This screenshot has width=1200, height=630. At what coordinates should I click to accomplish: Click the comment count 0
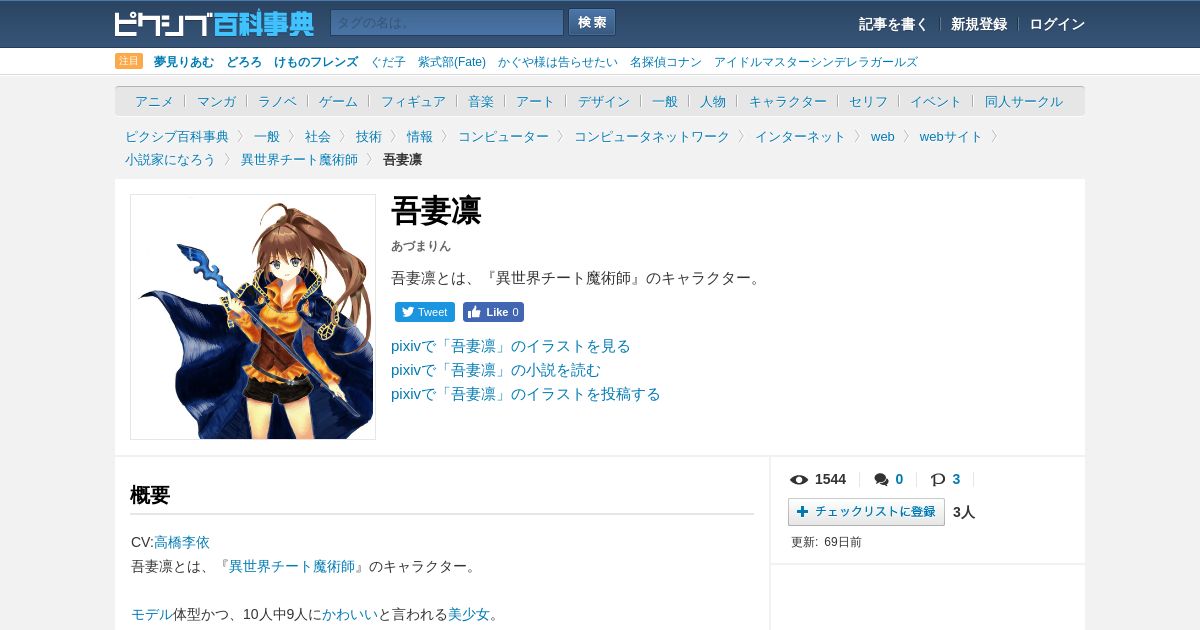(x=899, y=480)
